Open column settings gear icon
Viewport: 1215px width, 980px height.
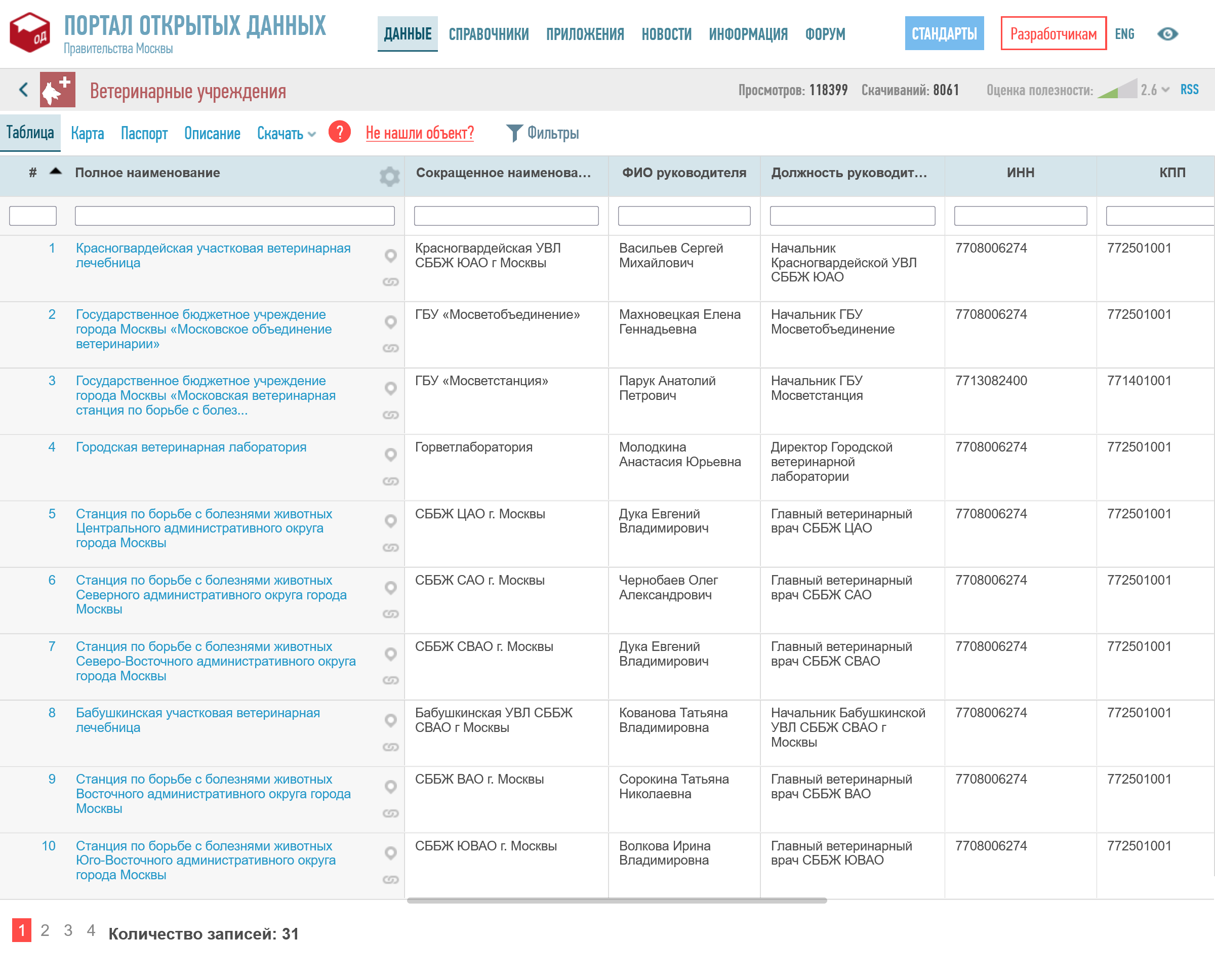tap(390, 177)
